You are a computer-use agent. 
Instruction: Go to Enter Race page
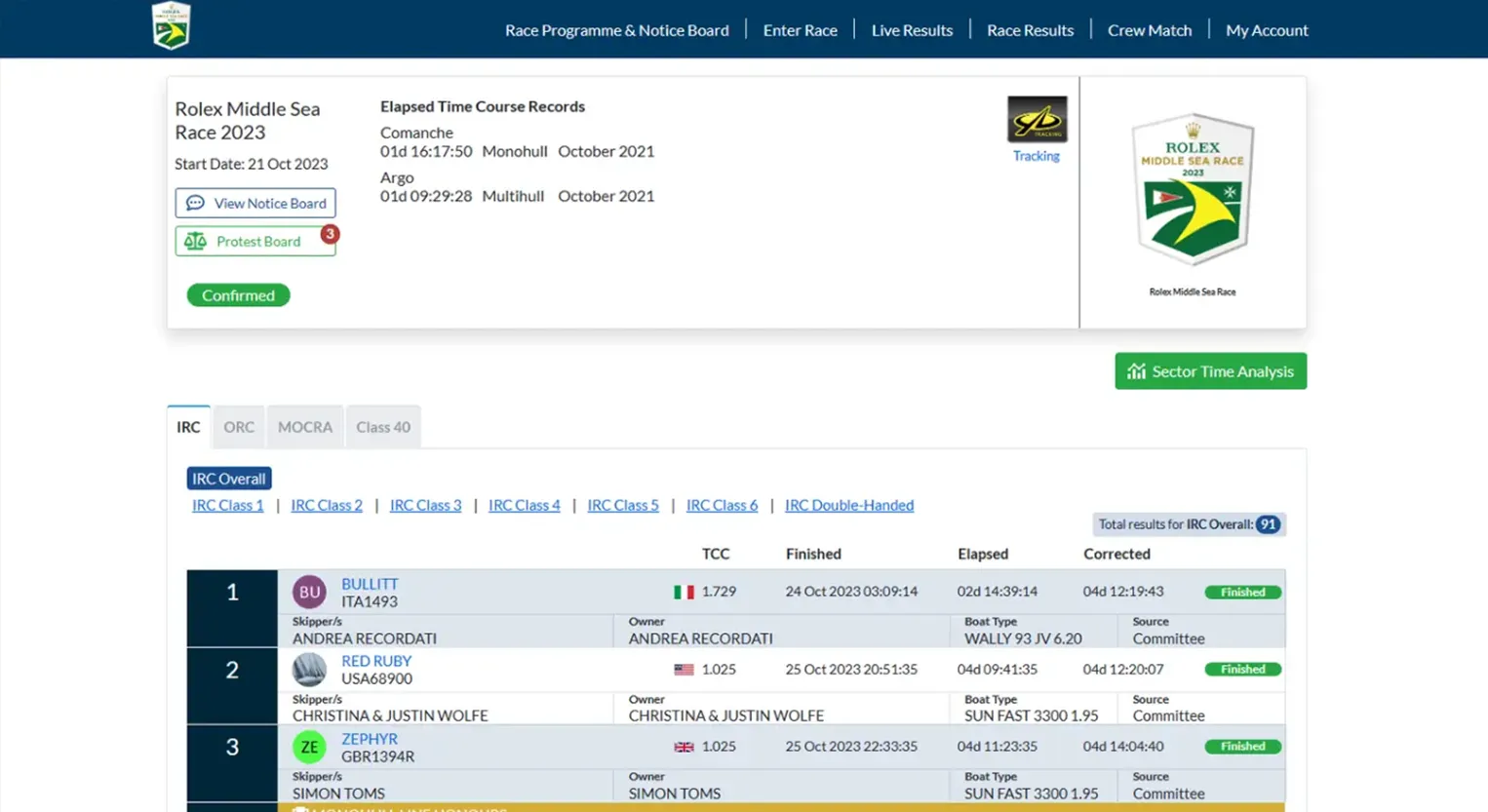801,30
